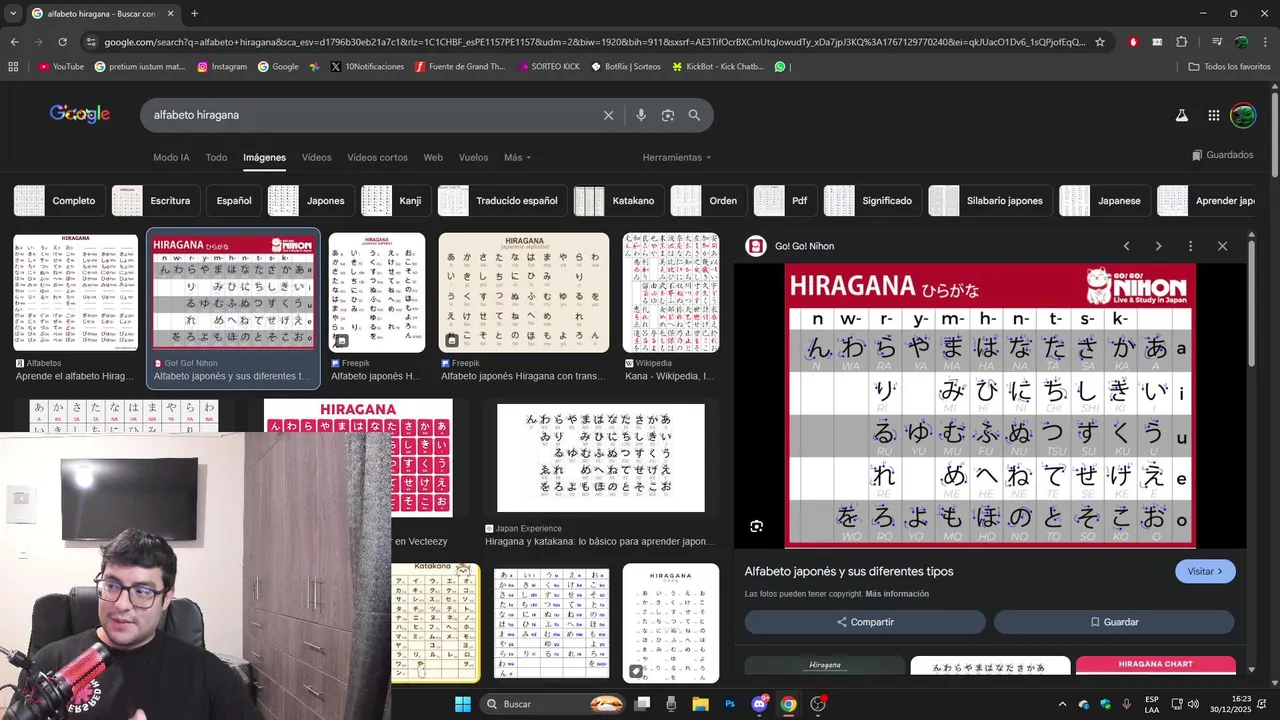Expand the Herramientas dropdown
Viewport: 1280px width, 720px height.
pyautogui.click(x=677, y=157)
